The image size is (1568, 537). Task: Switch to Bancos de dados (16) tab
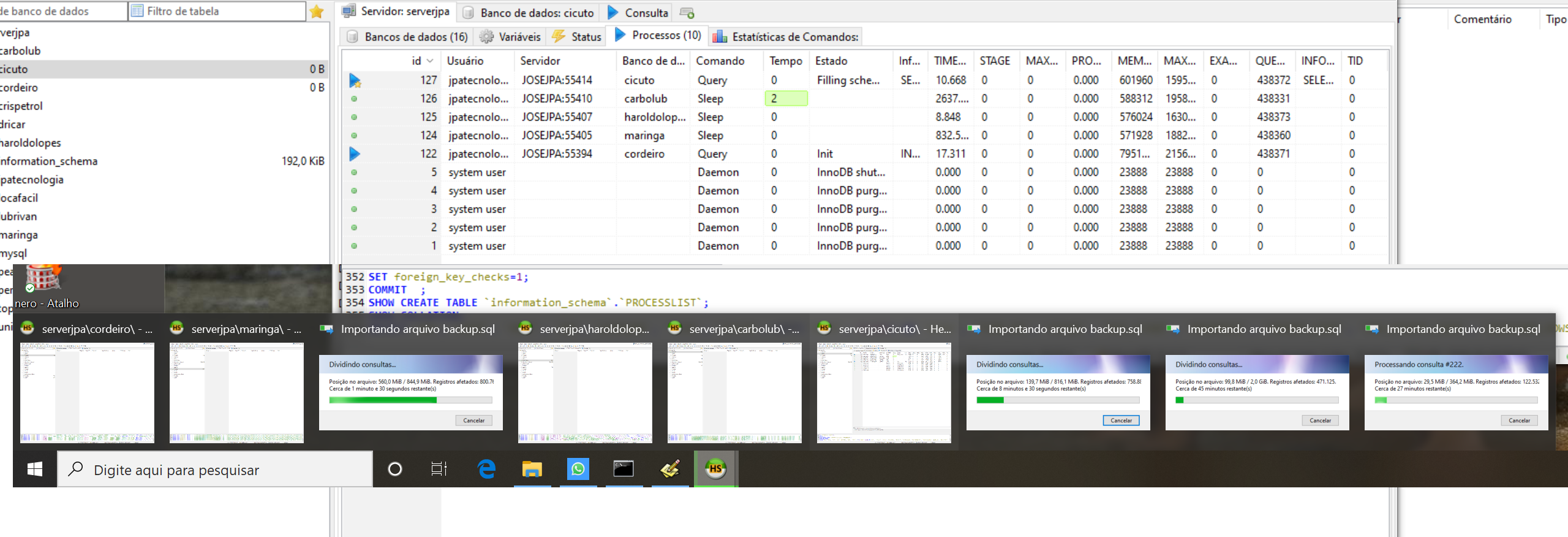click(407, 37)
